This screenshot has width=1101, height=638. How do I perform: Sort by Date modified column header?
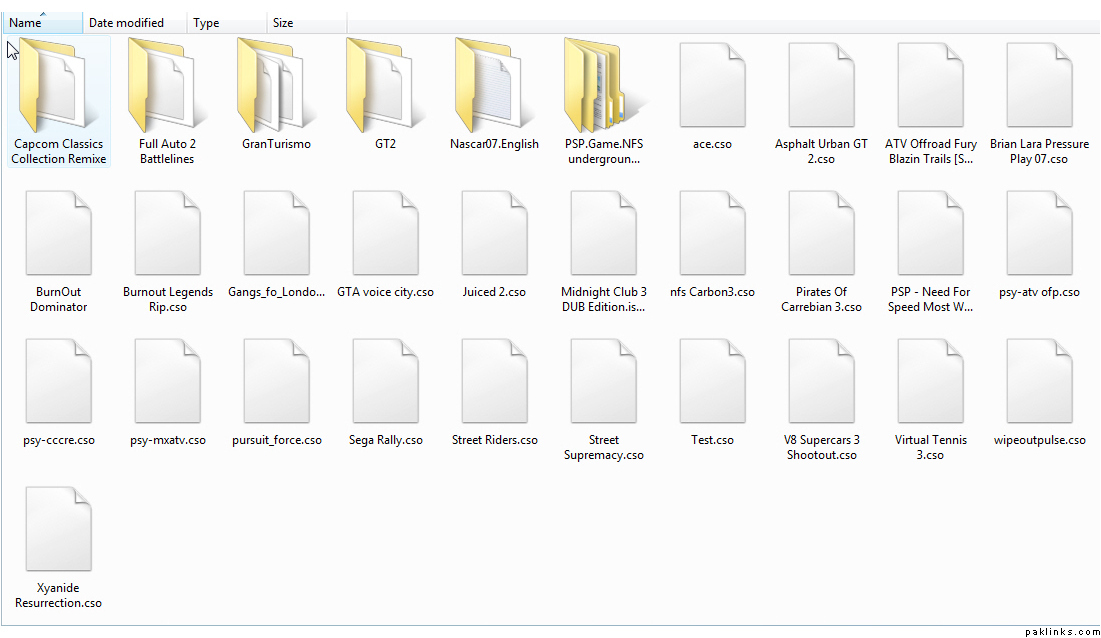pos(126,23)
